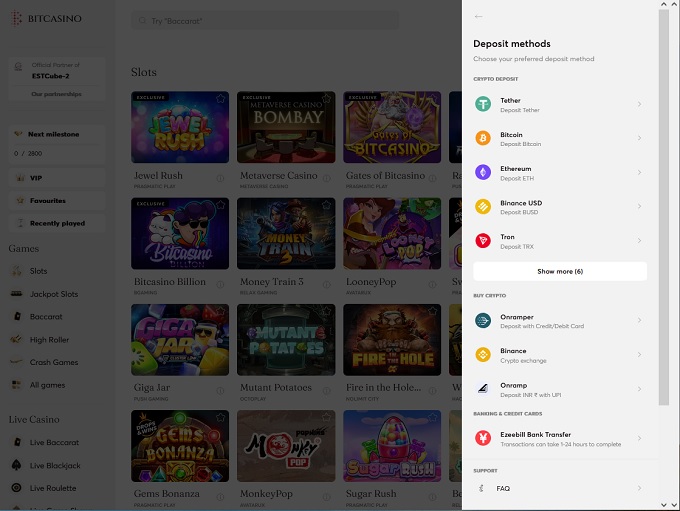680x511 pixels.
Task: Click the search magnifier icon
Action: 142,20
